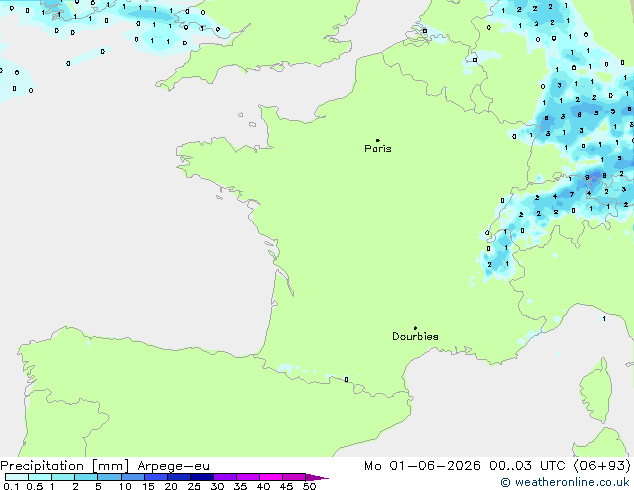Click the Dourbies city label
This screenshot has width=634, height=490.
415,336
